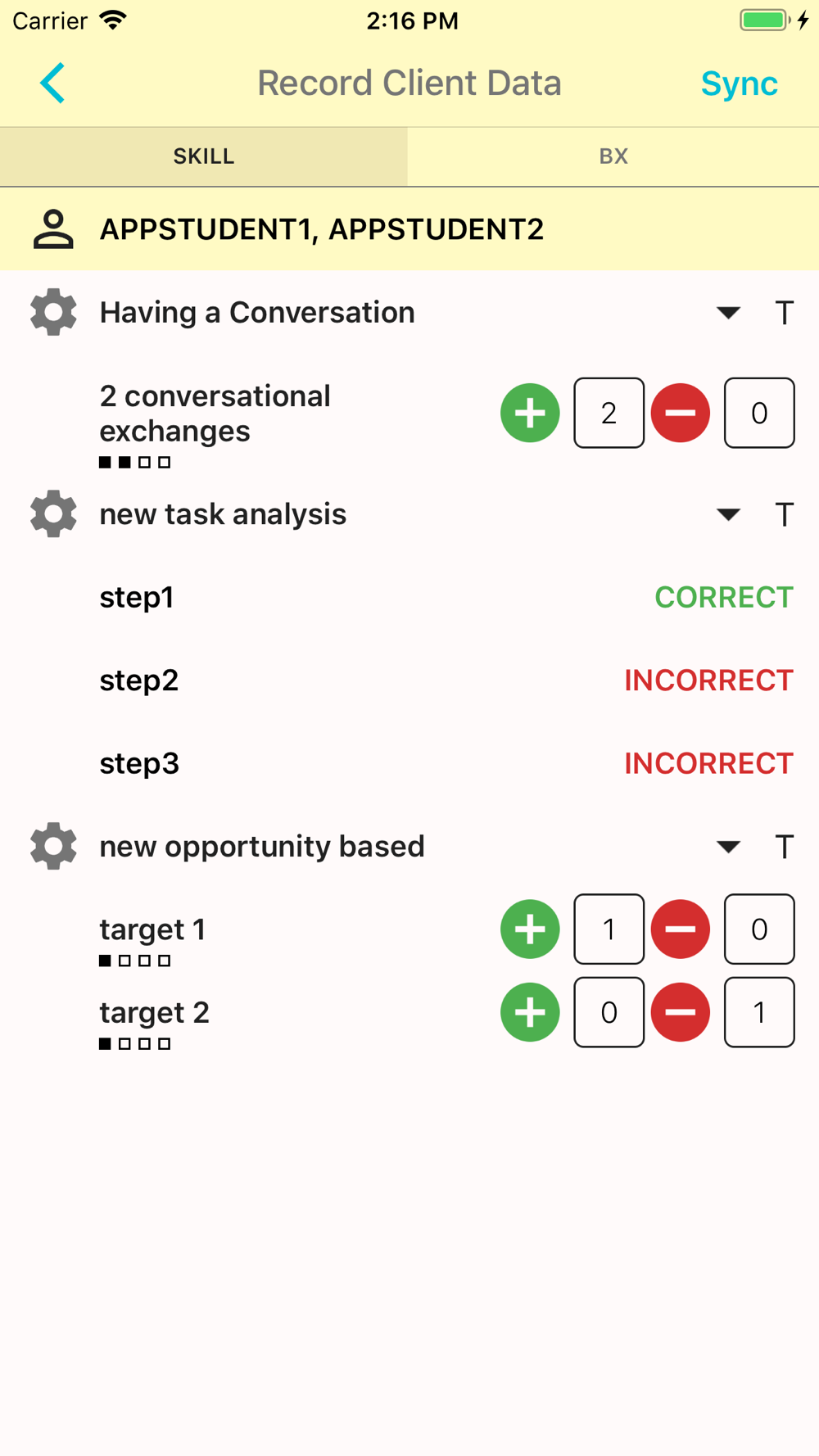819x1456 pixels.
Task: Tap the back arrow icon
Action: (x=52, y=84)
